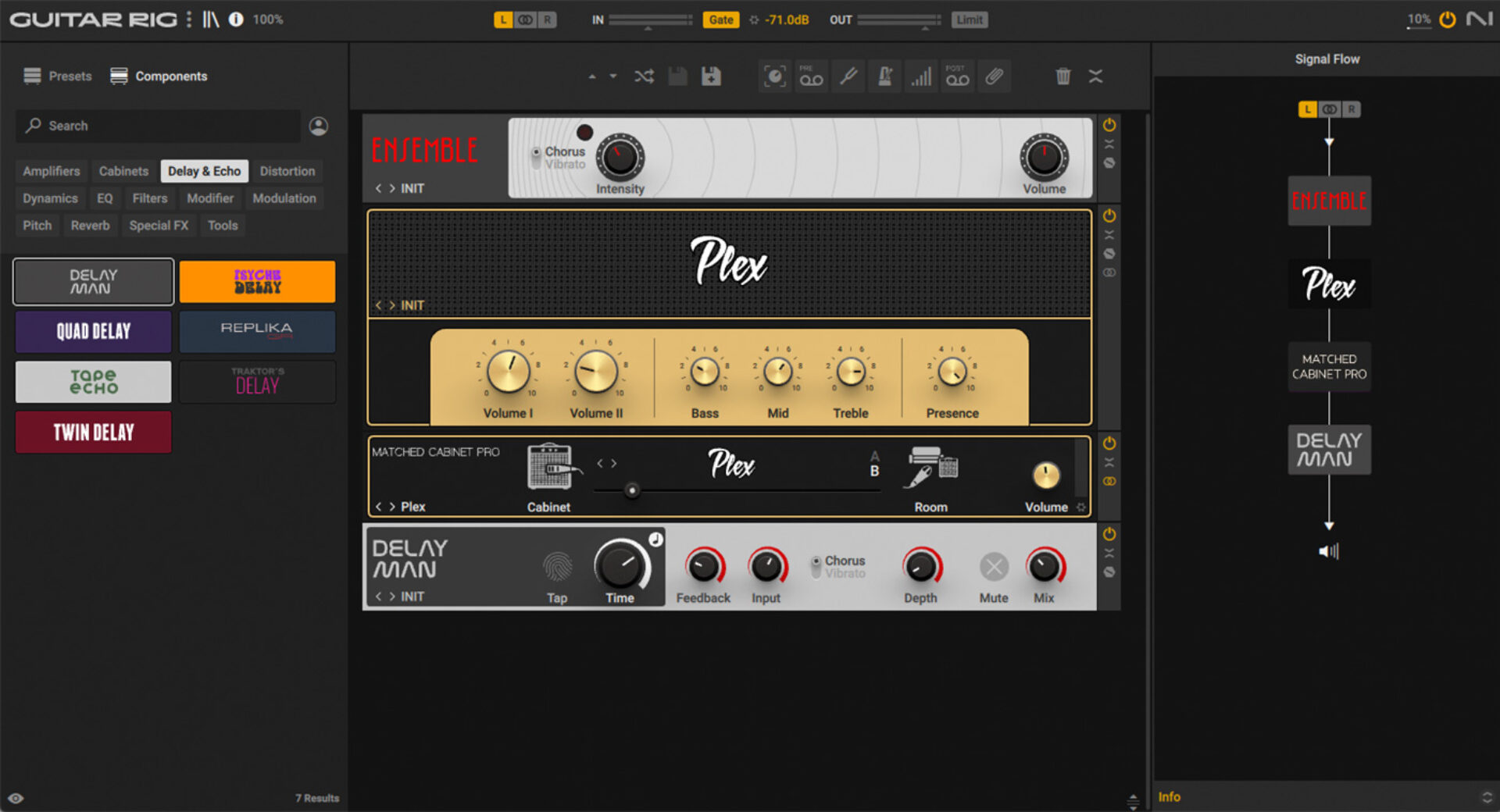This screenshot has width=1500, height=812.
Task: Power off the Ensemble component
Action: pos(1109,125)
